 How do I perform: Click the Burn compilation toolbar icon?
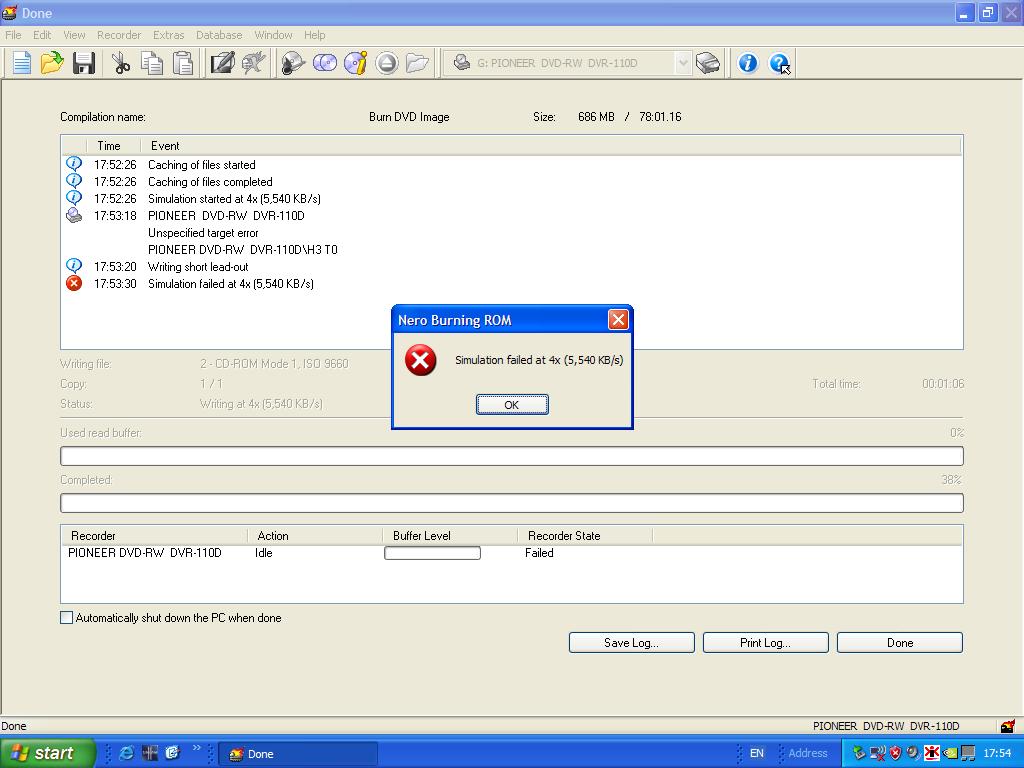[293, 63]
